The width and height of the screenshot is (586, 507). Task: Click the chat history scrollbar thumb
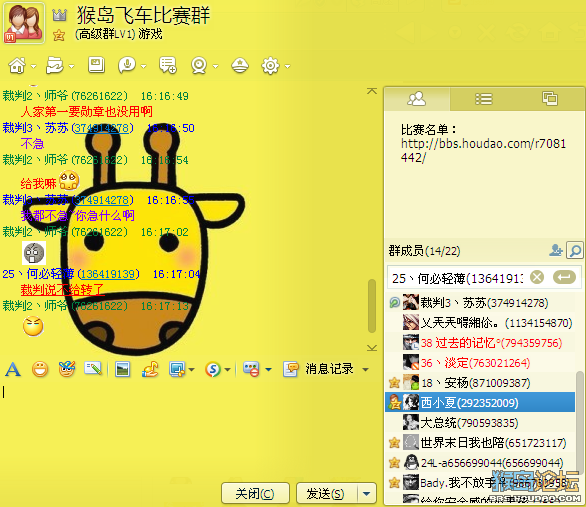pyautogui.click(x=372, y=306)
